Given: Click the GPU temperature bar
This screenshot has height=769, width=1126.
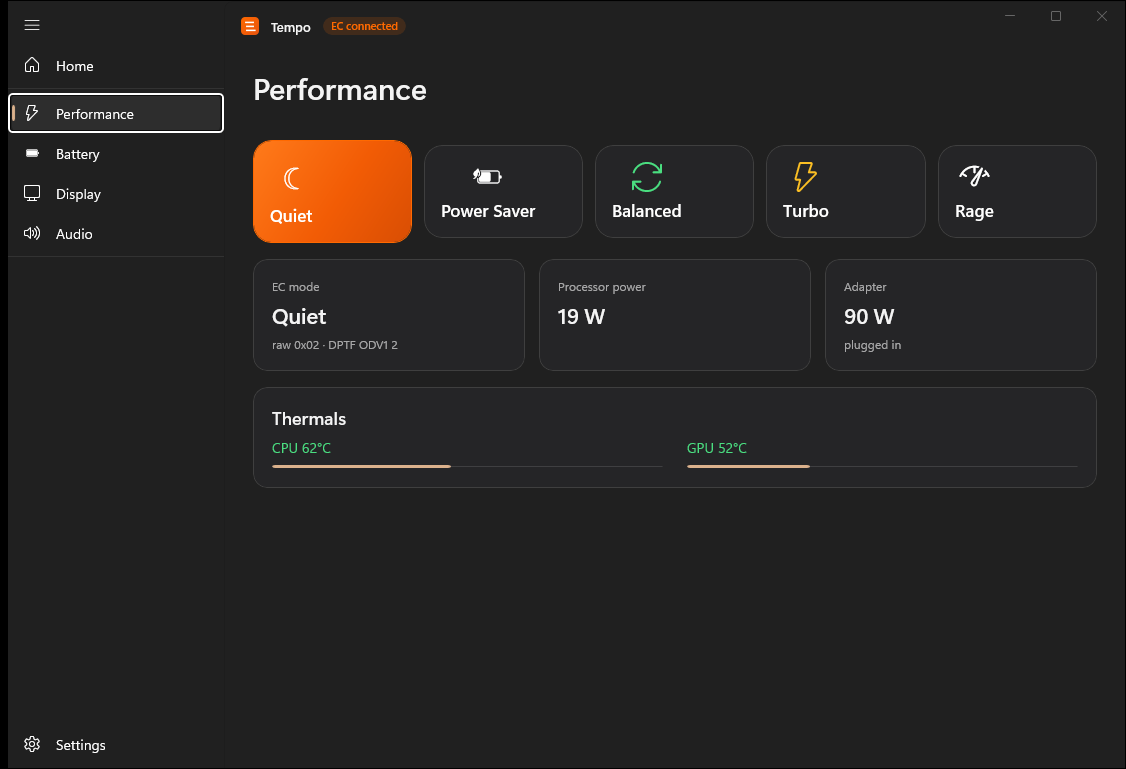Looking at the screenshot, I should (883, 467).
